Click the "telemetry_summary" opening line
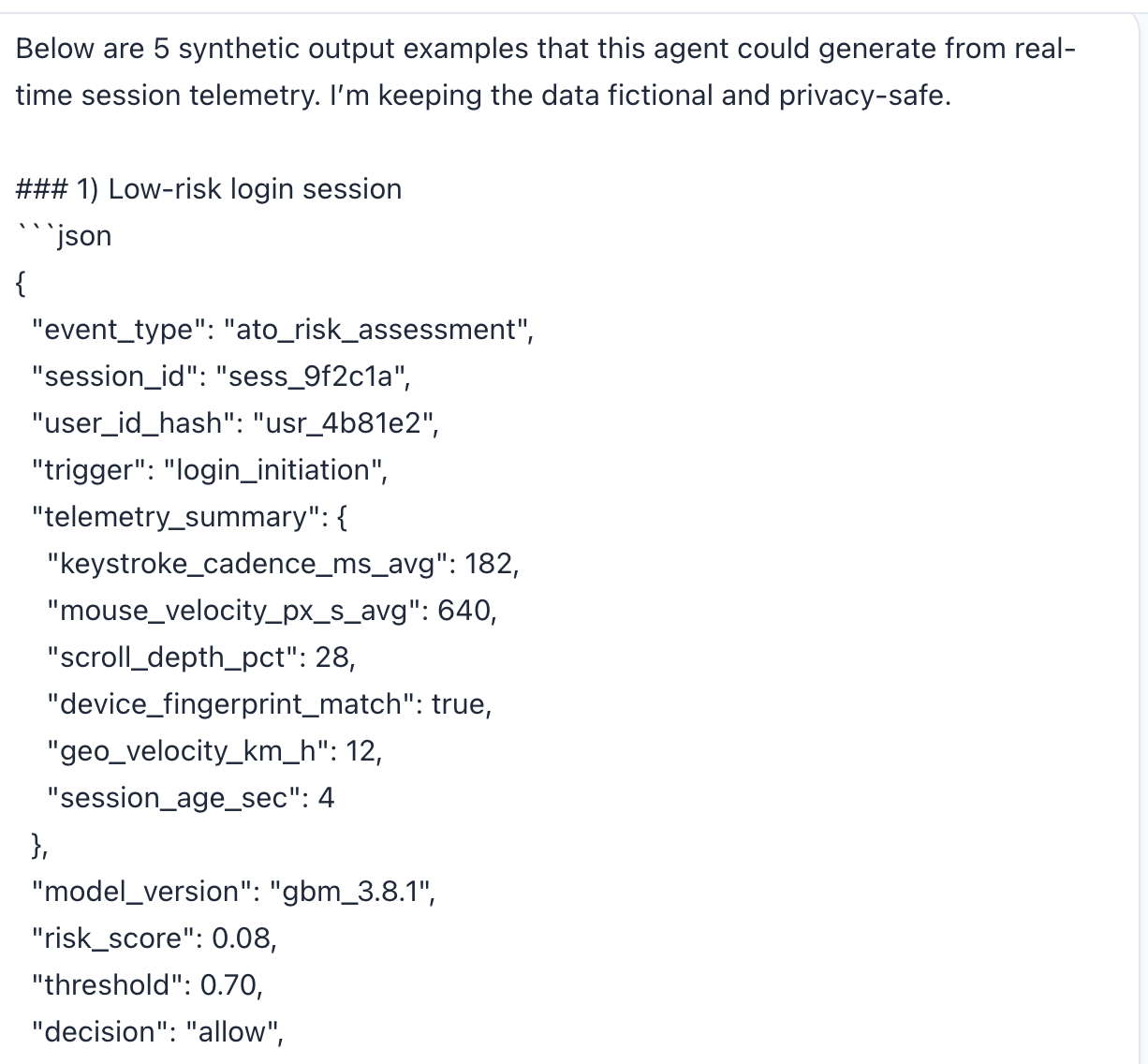This screenshot has height=1064, width=1148. click(189, 517)
